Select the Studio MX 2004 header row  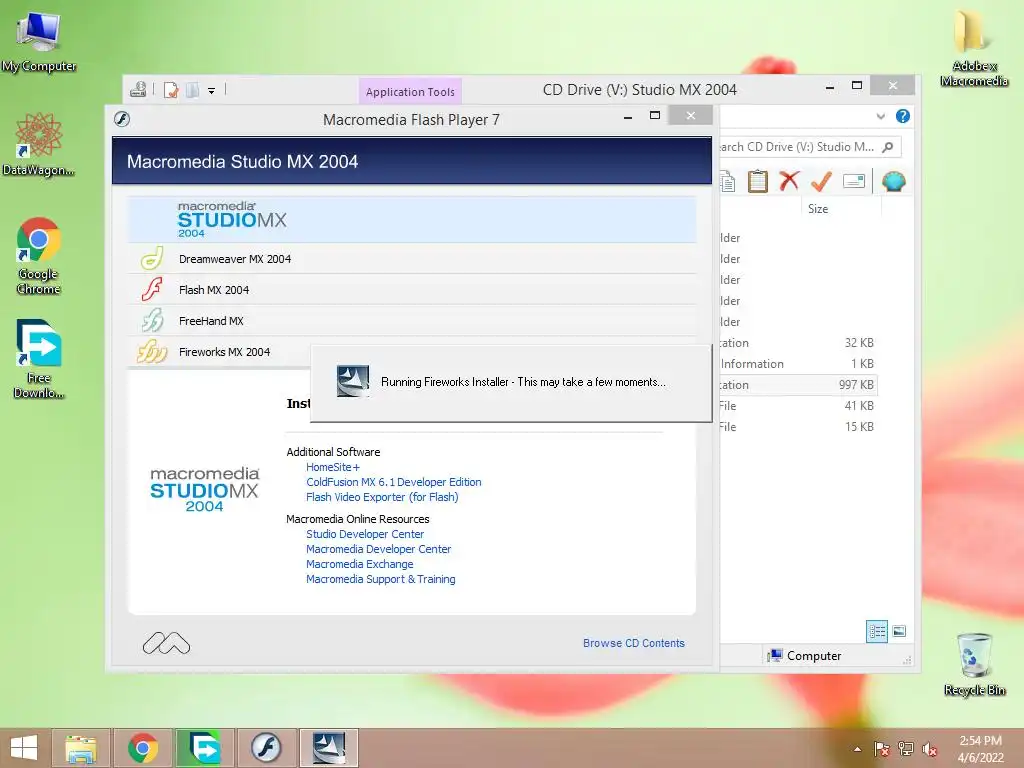point(411,219)
